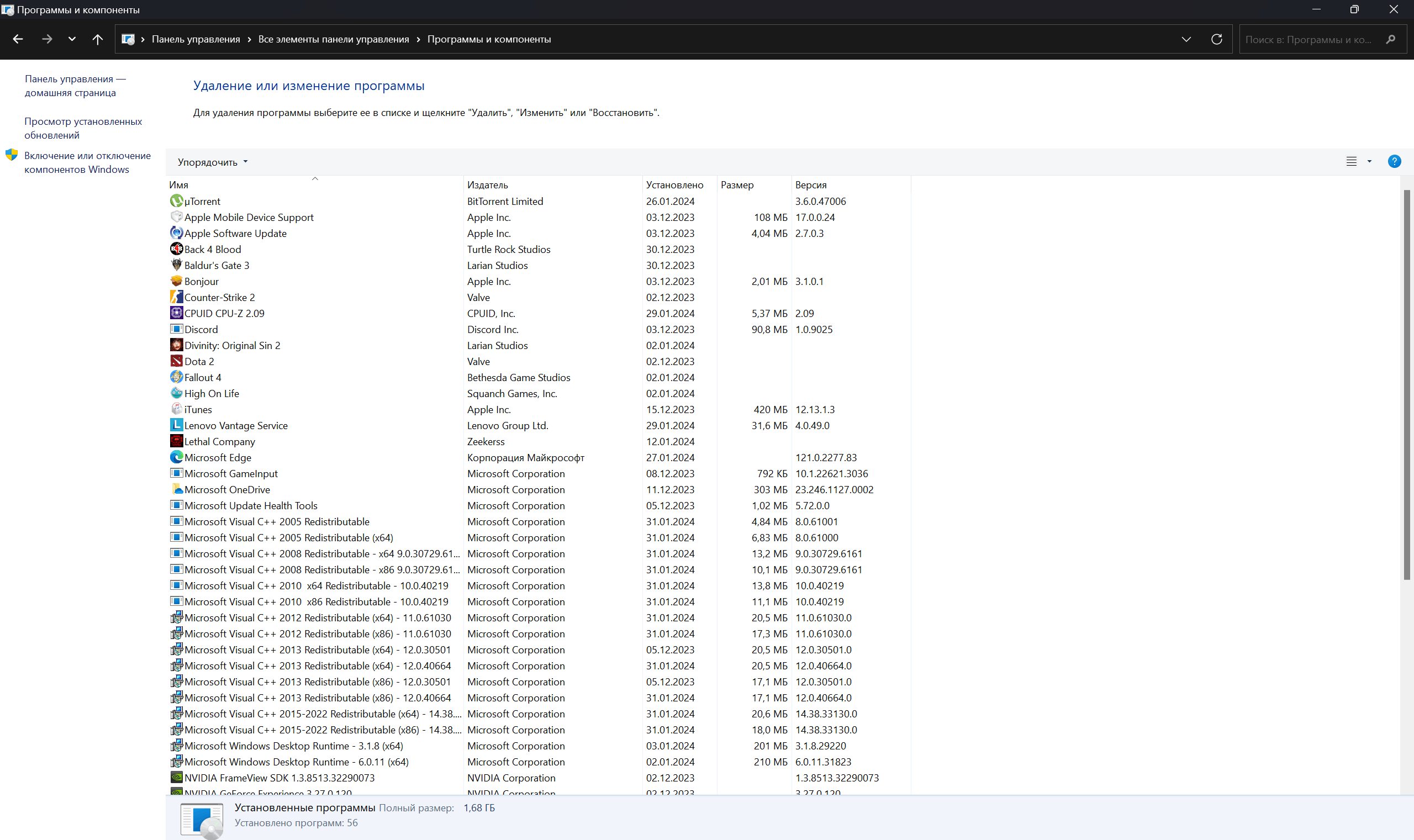Screen dimensions: 1414x840
Task: Expand the address bar history dropdown
Action: click(1186, 39)
